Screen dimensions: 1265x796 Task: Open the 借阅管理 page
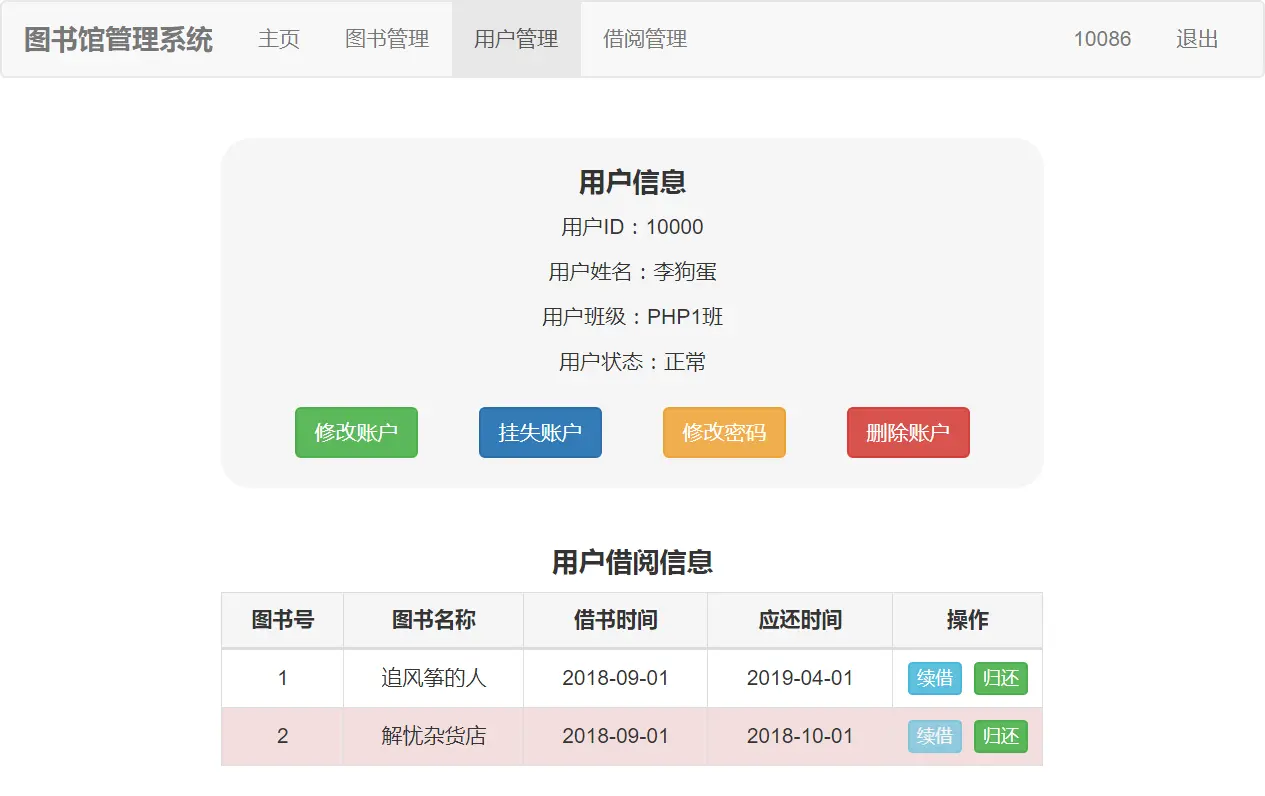click(643, 40)
